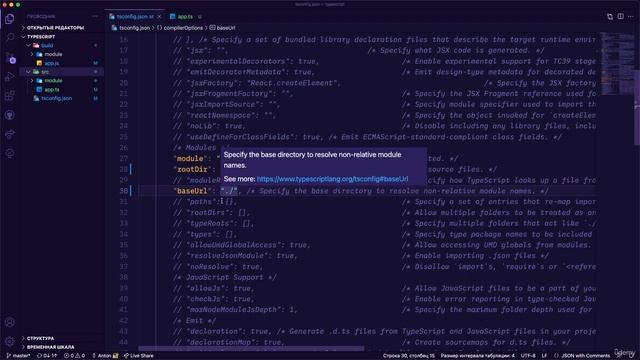Close the tsconfig.json tab
The width and height of the screenshot is (640, 360).
[159, 17]
